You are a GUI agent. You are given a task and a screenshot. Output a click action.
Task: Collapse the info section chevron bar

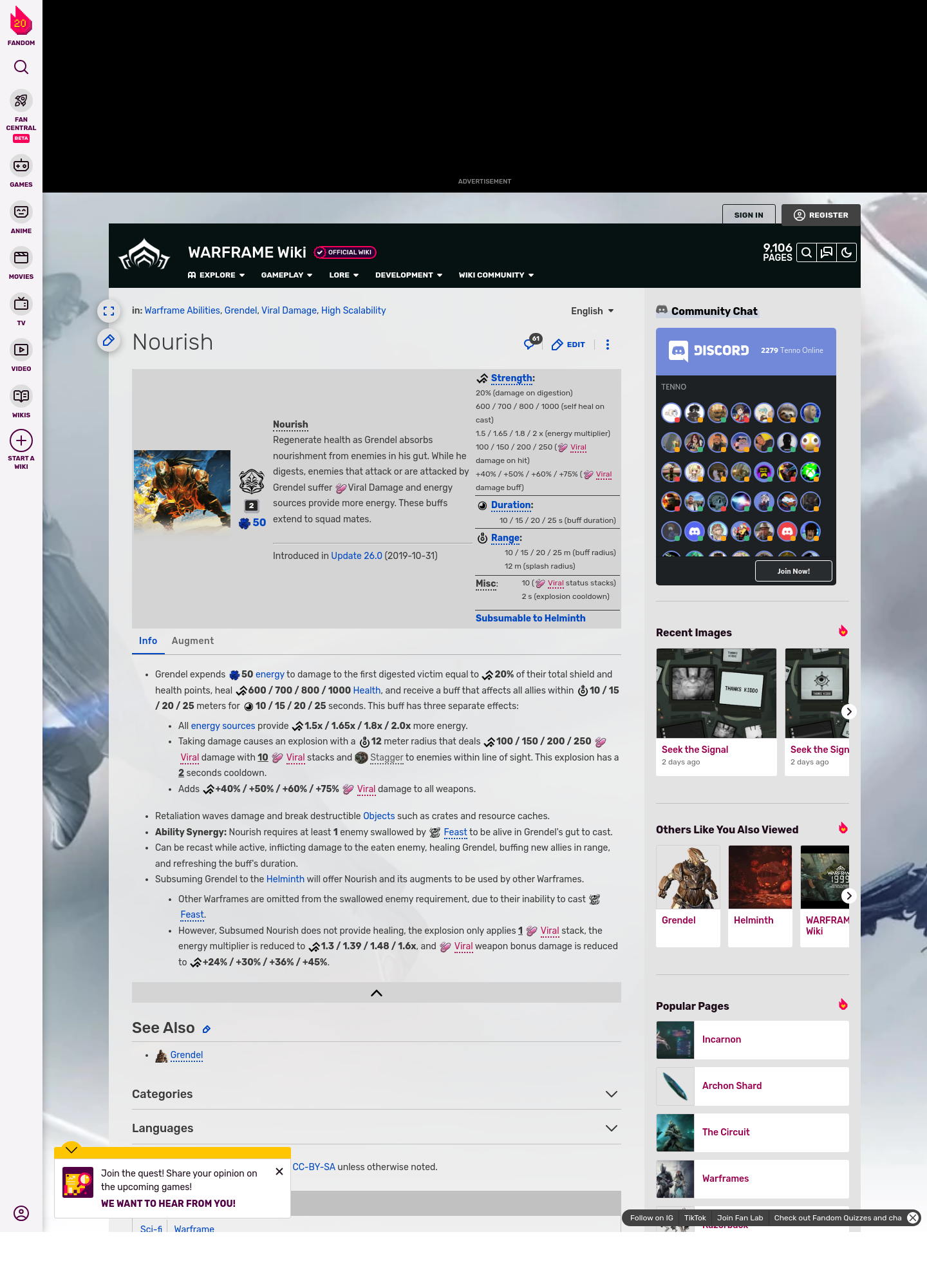[377, 992]
